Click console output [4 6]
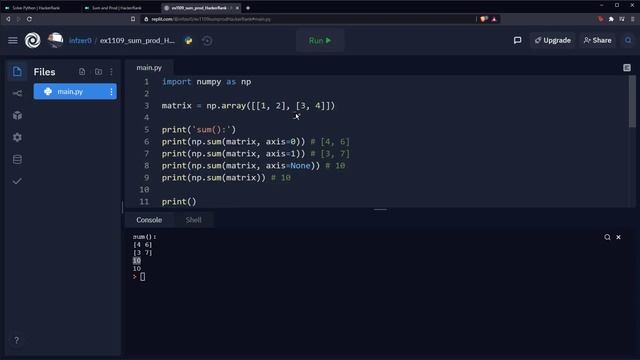The image size is (640, 360). 142,245
